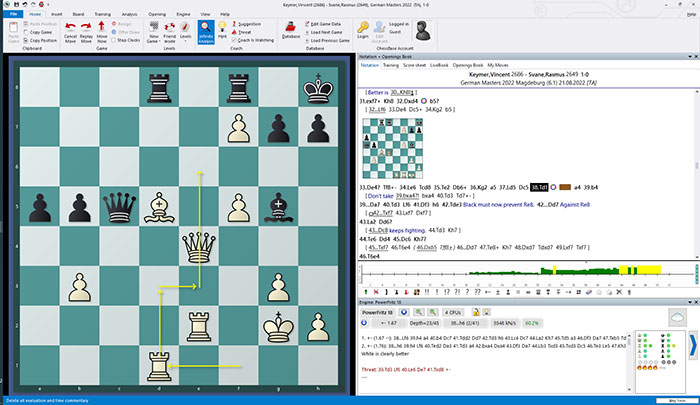The width and height of the screenshot is (700, 405).
Task: Click the 4 CPUs button
Action: (x=453, y=311)
